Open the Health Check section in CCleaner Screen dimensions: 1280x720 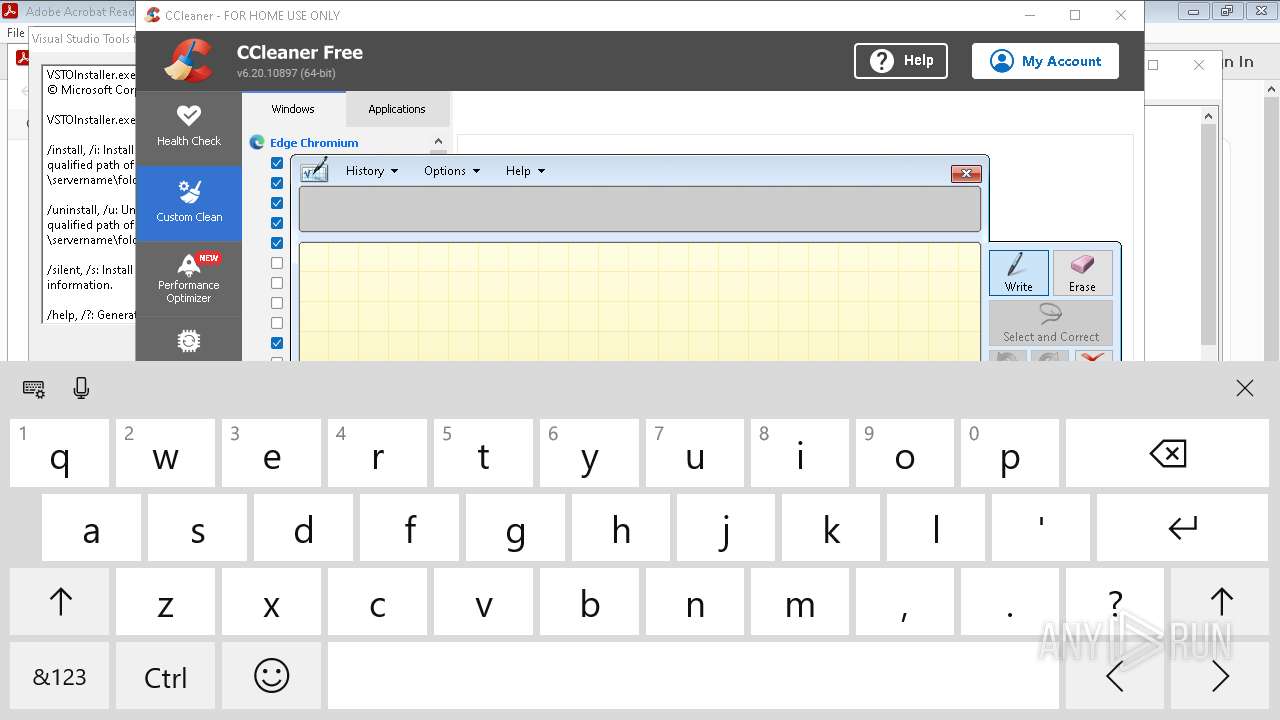188,127
